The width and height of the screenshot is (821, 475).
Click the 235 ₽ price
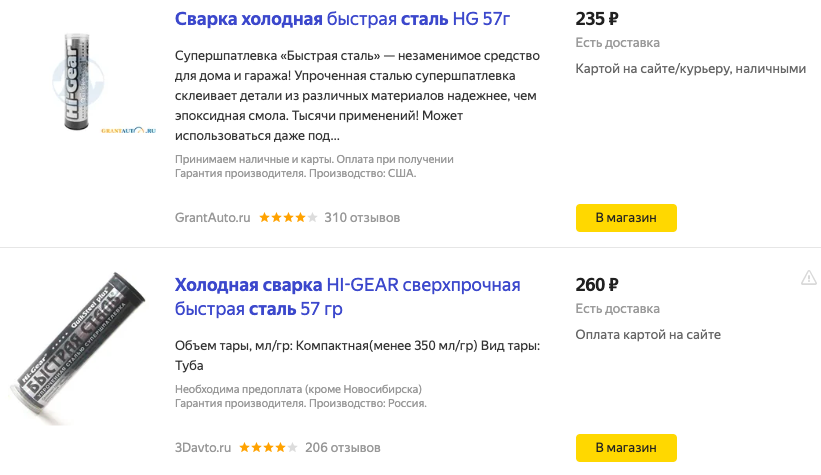598,19
